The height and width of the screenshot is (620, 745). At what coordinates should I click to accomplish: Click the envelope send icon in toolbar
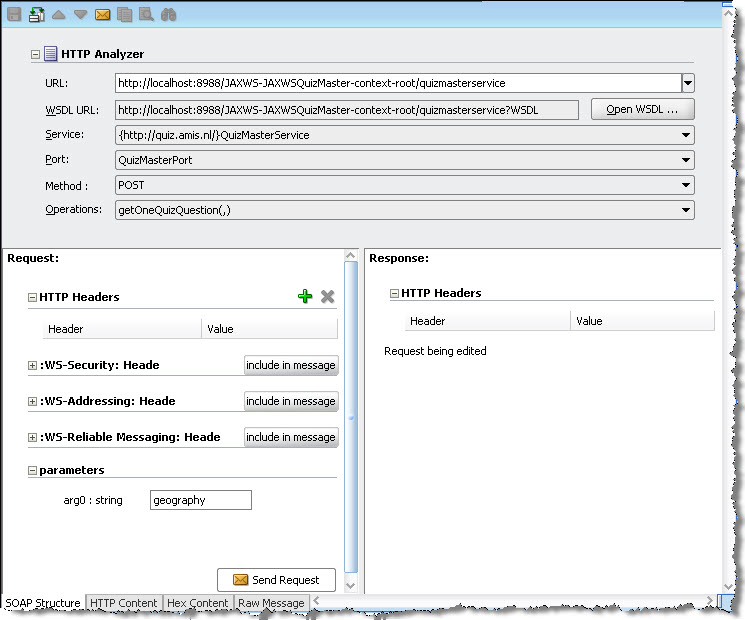coord(103,14)
